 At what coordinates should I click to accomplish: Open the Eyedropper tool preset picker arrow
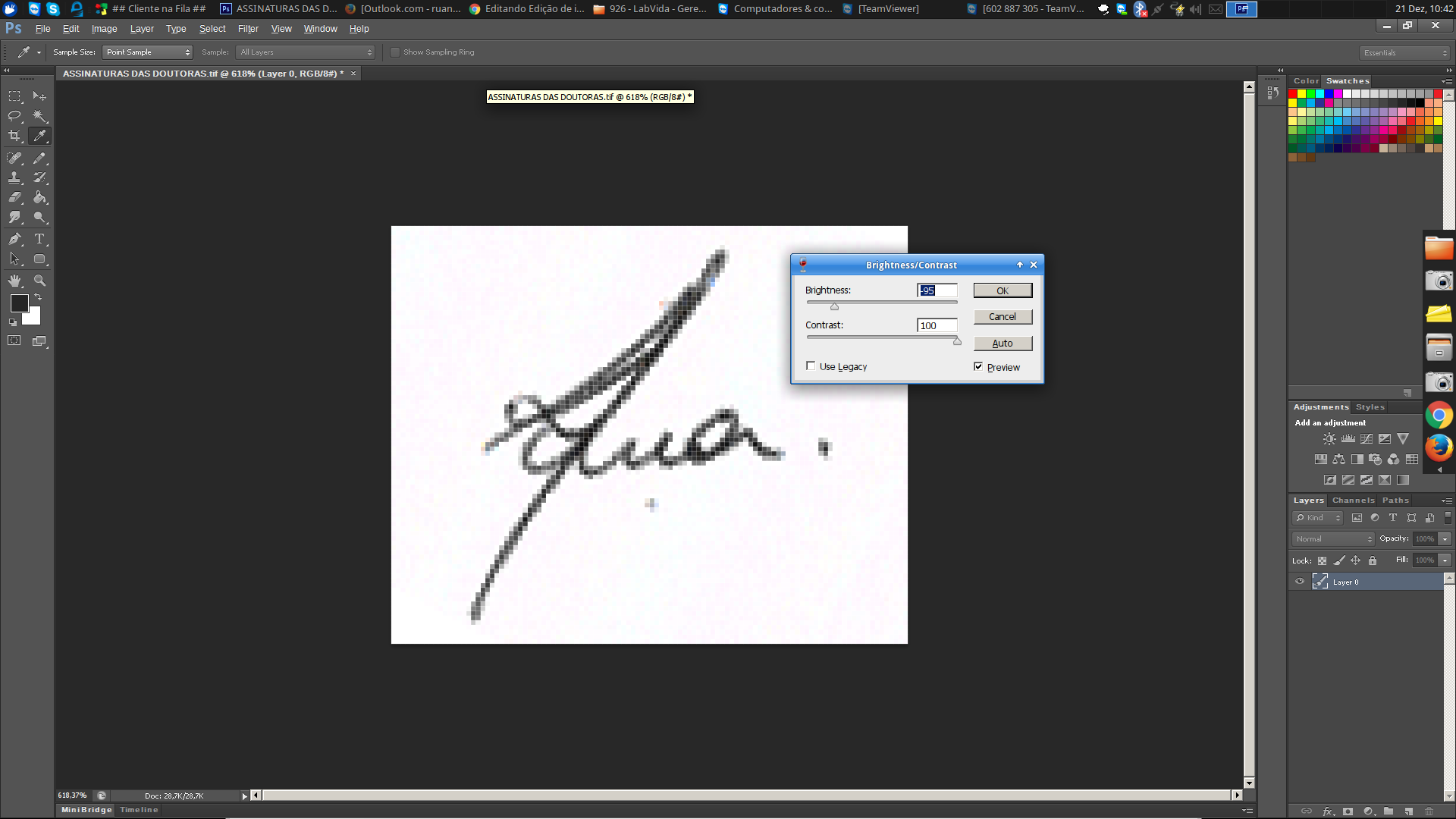(39, 52)
